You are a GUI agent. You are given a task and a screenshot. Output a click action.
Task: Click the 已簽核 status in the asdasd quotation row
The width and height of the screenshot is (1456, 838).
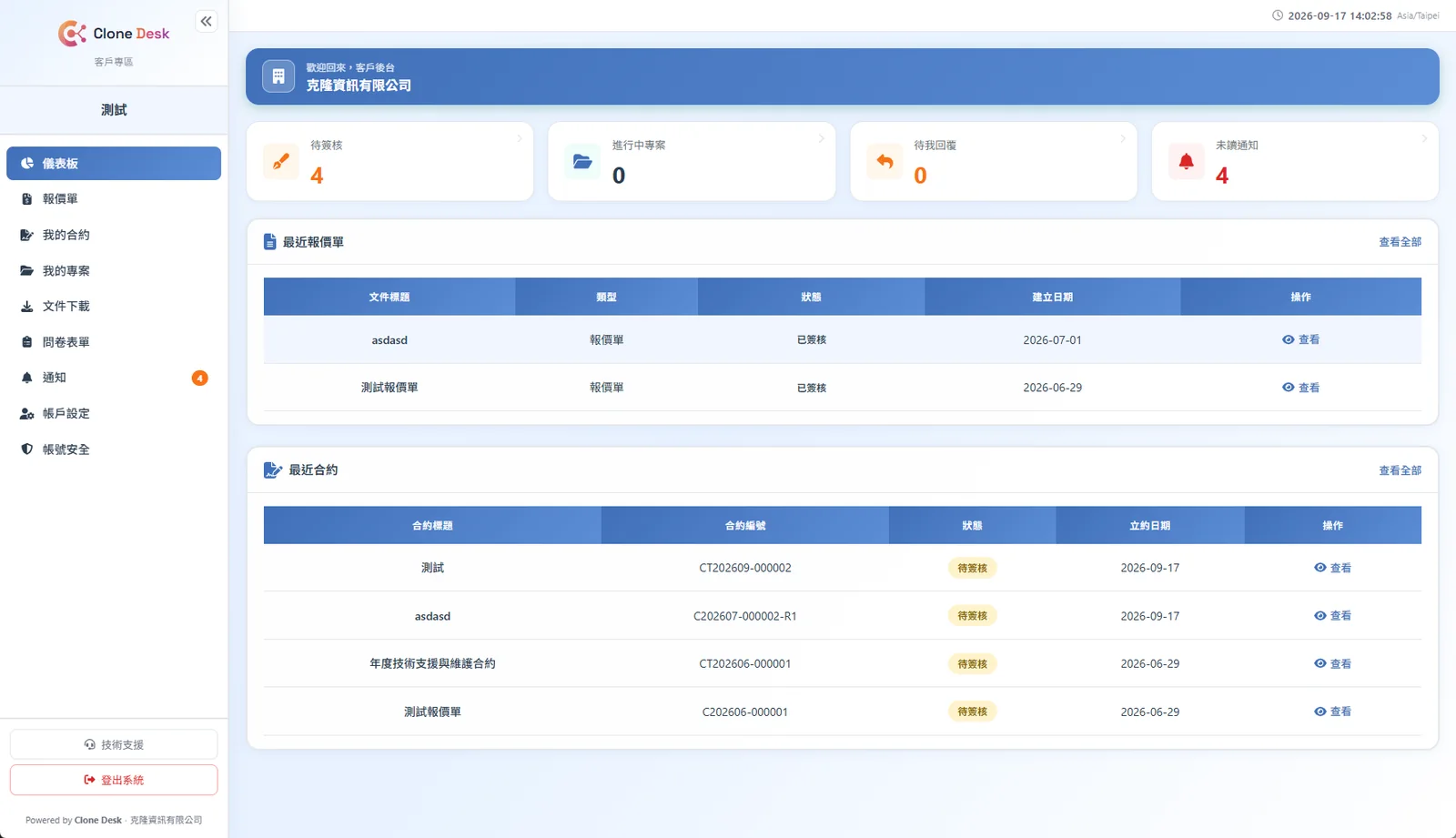(x=812, y=339)
